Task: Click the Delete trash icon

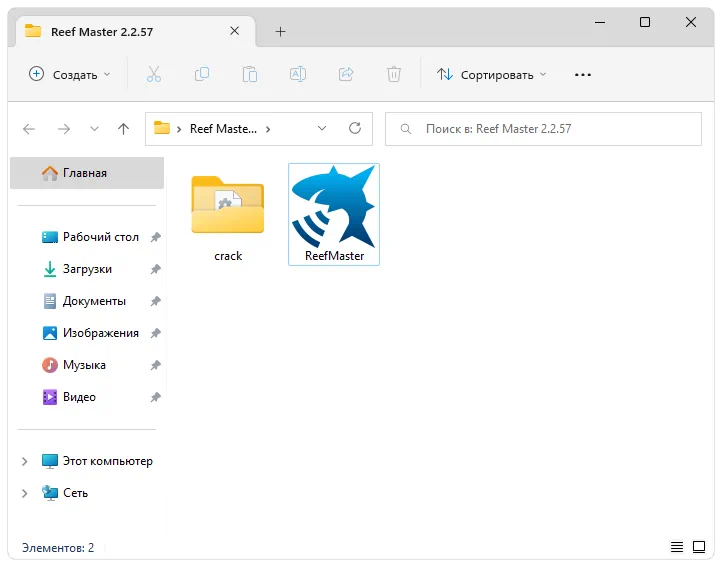Action: [x=393, y=74]
